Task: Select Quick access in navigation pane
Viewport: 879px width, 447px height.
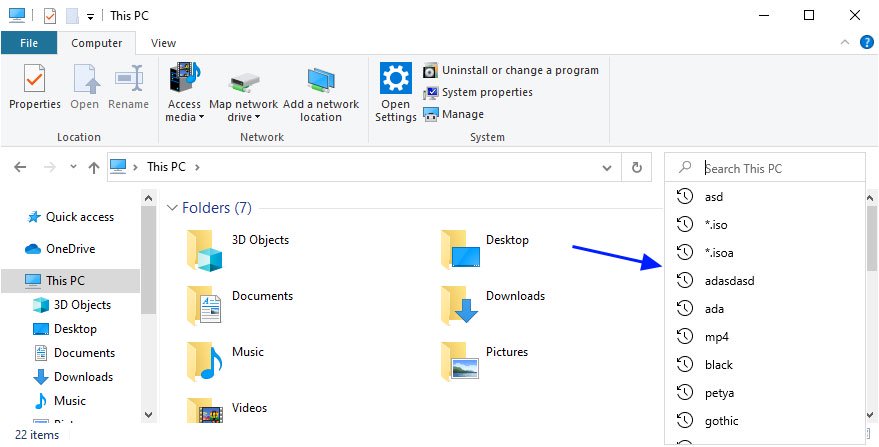Action: 71,217
